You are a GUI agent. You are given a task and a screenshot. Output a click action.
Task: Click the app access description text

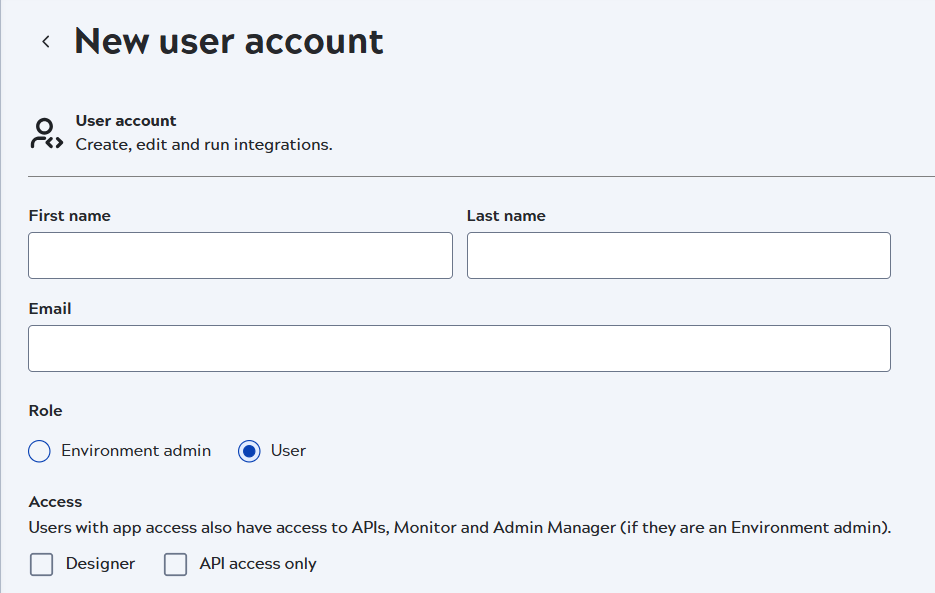pyautogui.click(x=459, y=528)
